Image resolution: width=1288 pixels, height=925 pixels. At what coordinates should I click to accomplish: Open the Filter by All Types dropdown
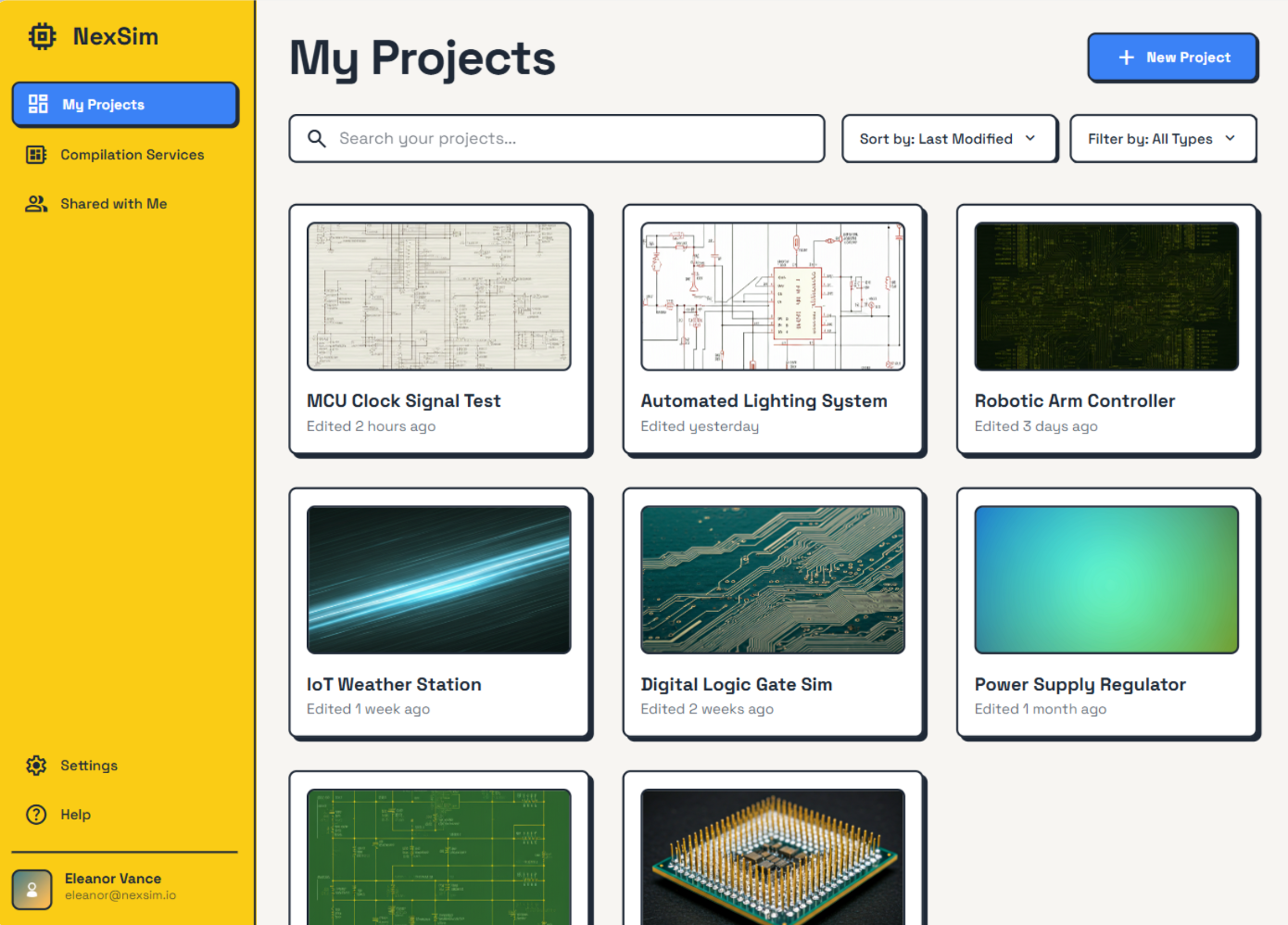pyautogui.click(x=1162, y=139)
